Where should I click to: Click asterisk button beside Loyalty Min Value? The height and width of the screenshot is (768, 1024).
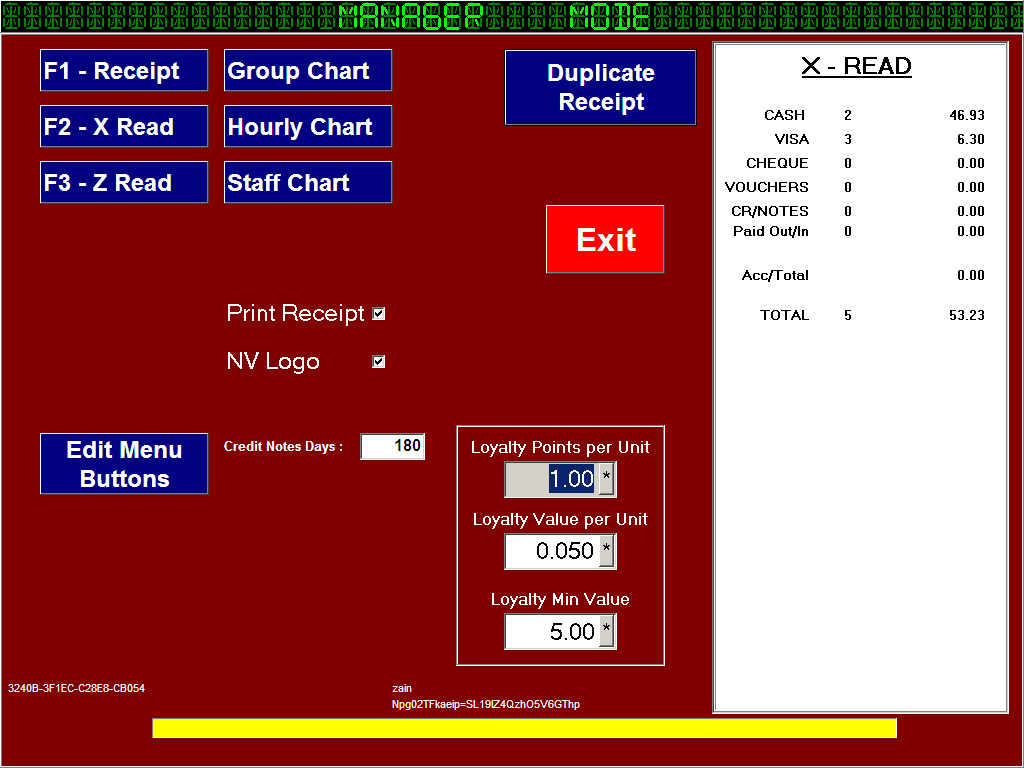tap(606, 632)
